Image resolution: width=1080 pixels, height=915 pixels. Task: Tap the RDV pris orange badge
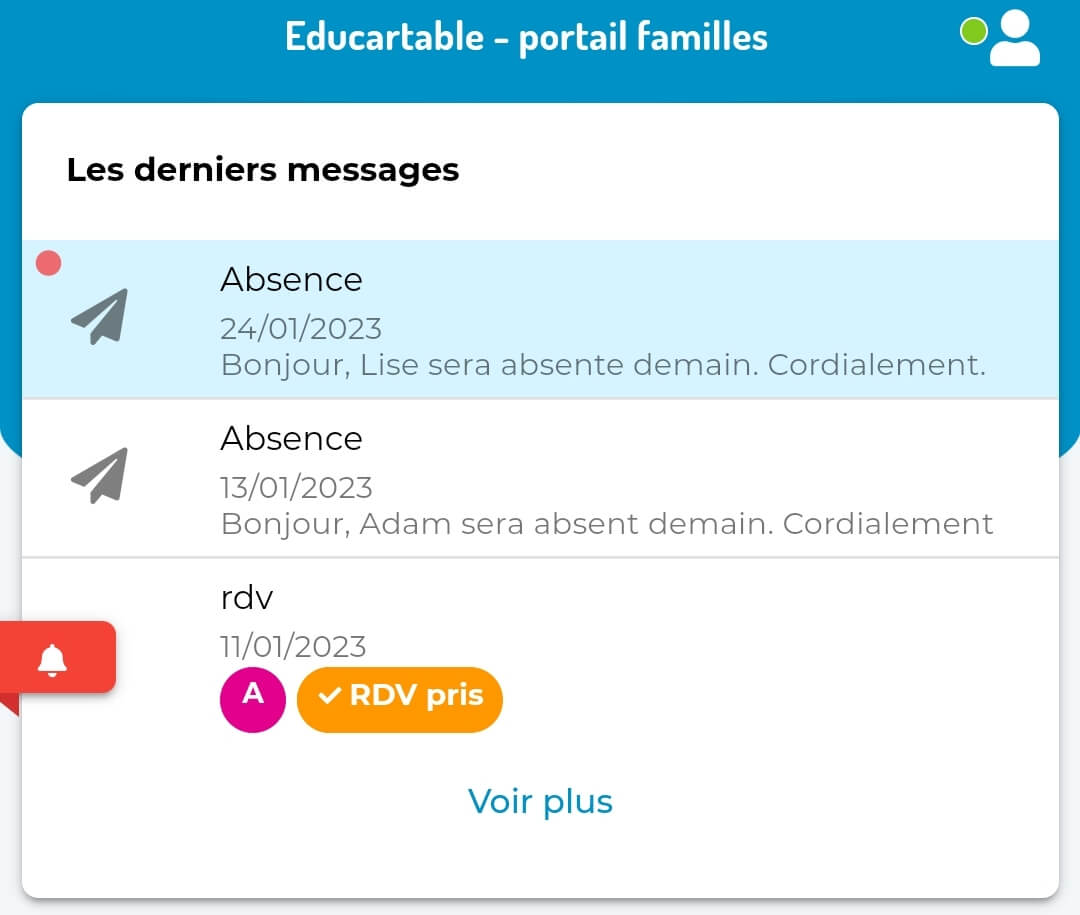[399, 699]
